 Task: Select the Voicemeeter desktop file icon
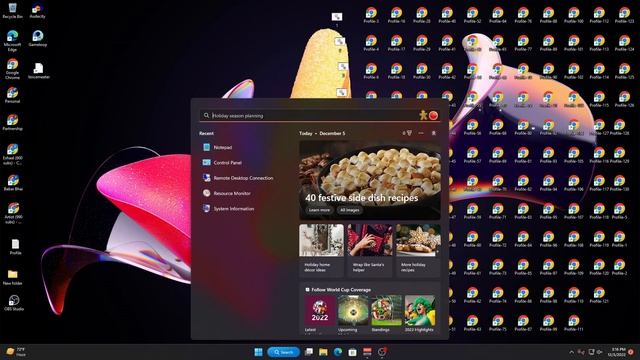39,70
